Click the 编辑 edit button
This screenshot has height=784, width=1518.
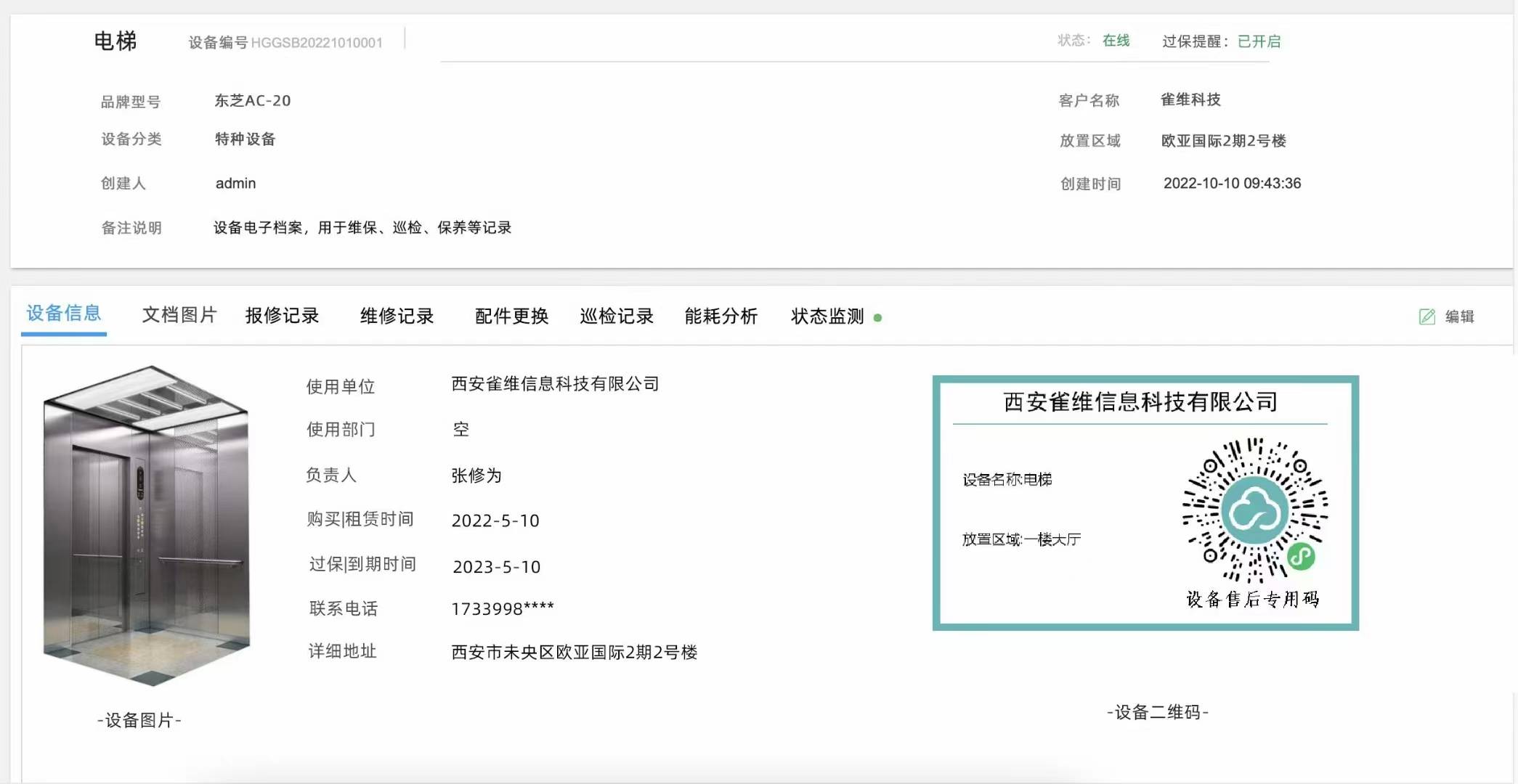click(1458, 317)
